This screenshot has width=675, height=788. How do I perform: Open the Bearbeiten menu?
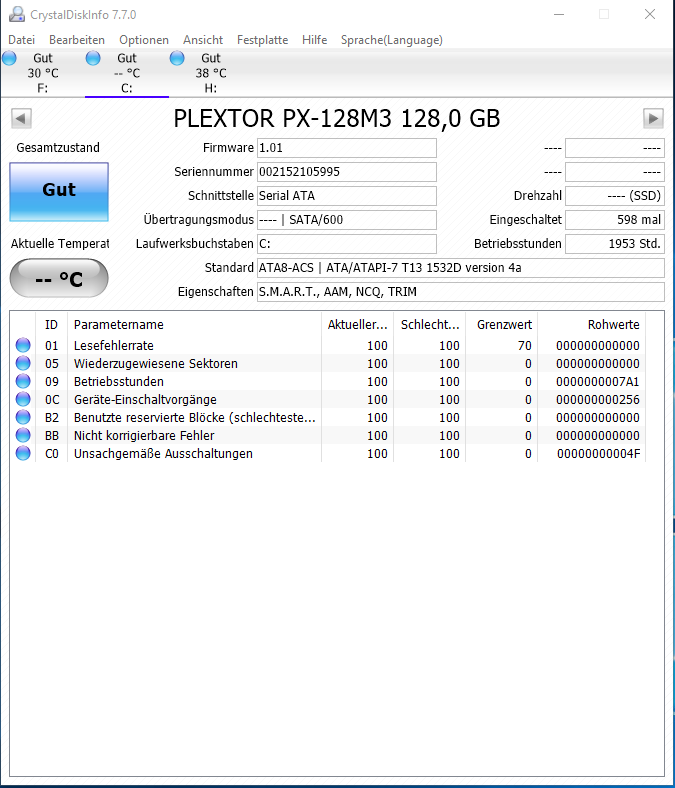77,40
